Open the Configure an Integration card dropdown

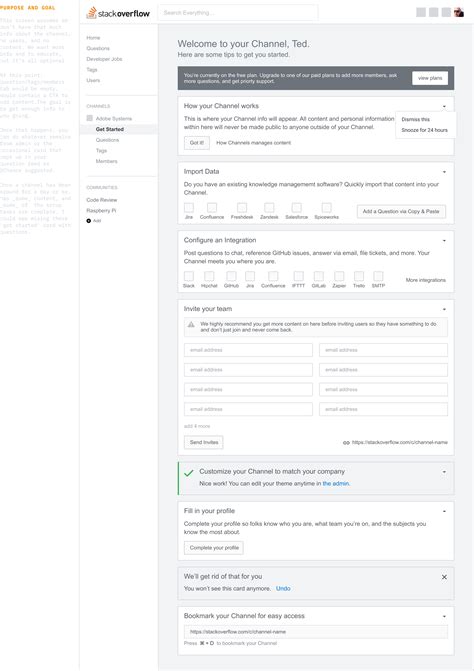(444, 240)
